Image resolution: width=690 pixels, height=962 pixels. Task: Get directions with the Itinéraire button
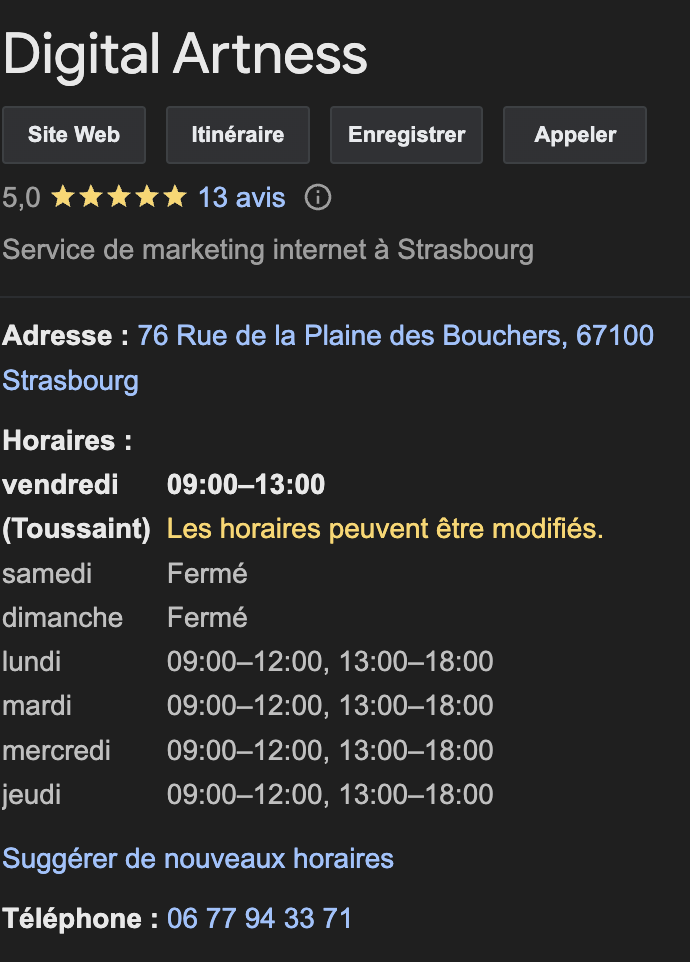click(x=237, y=135)
